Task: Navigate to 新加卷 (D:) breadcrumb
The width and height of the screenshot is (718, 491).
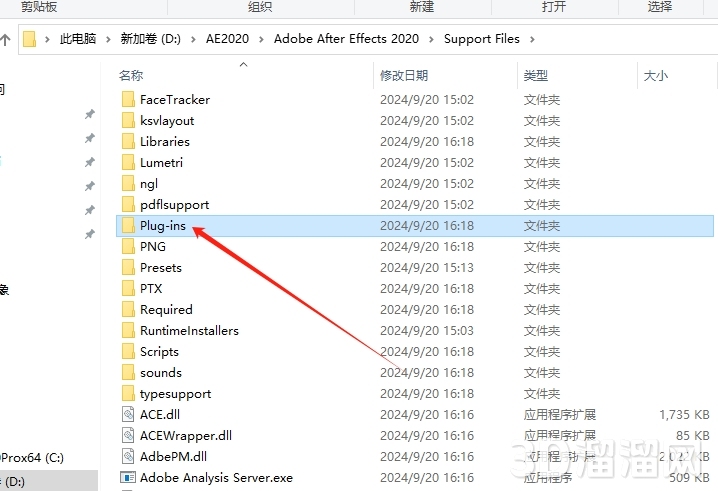Action: pyautogui.click(x=151, y=39)
